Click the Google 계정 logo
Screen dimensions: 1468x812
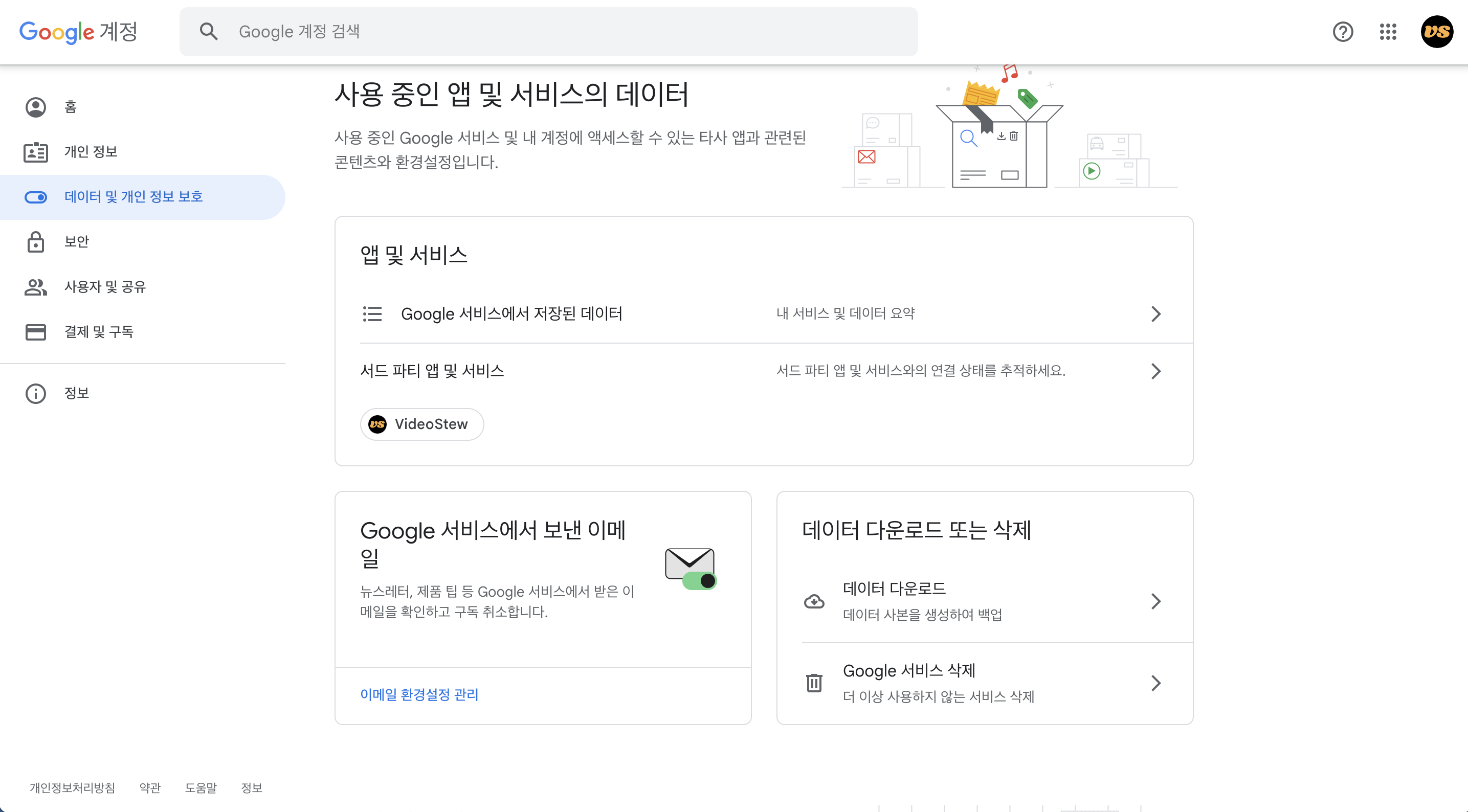click(79, 32)
